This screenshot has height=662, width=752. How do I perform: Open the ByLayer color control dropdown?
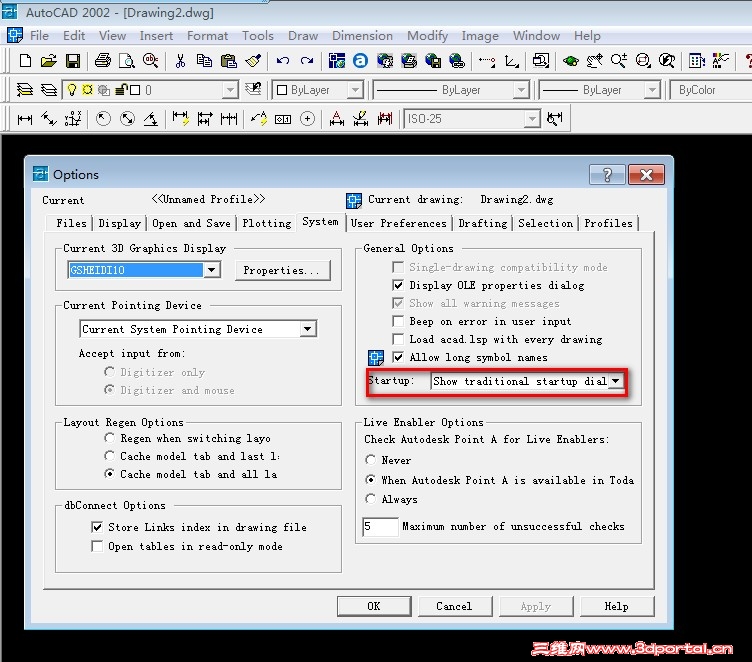(x=355, y=90)
